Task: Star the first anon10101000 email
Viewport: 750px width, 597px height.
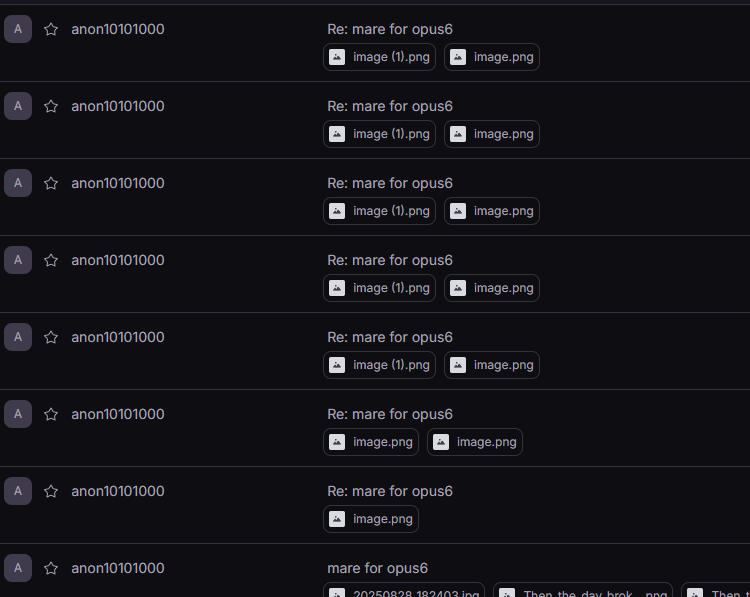Action: coord(51,29)
